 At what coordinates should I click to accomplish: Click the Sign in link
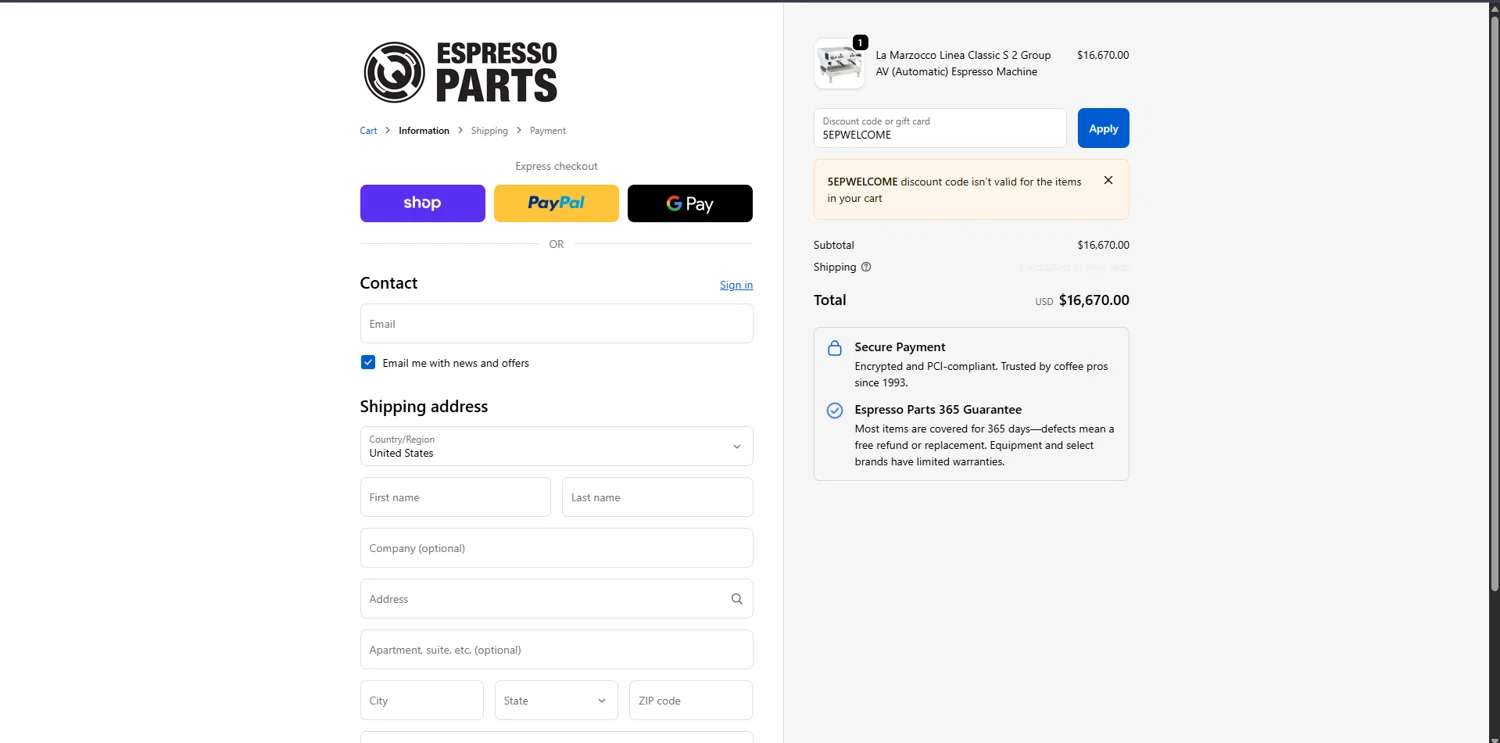[736, 285]
